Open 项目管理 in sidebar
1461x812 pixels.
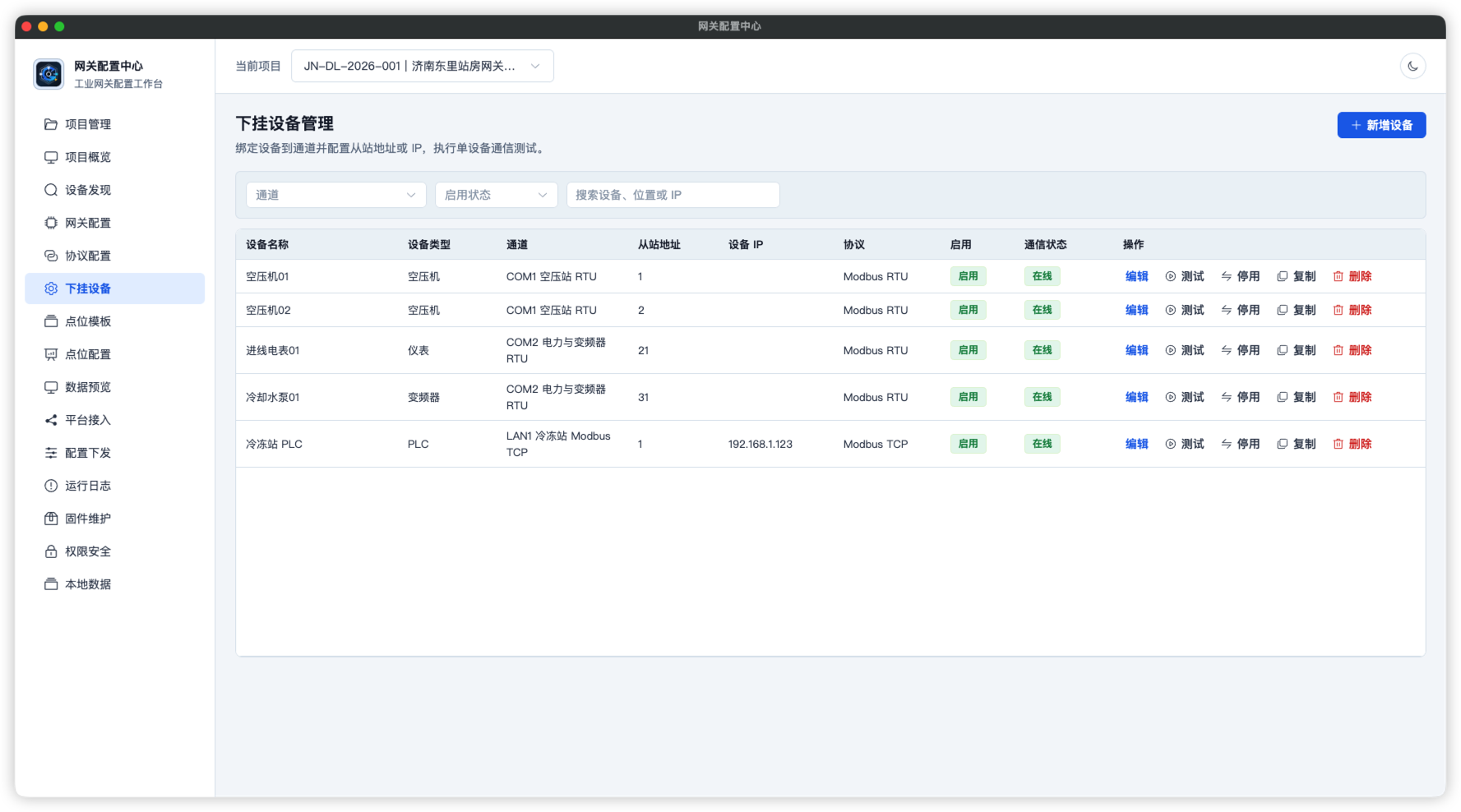coord(114,124)
